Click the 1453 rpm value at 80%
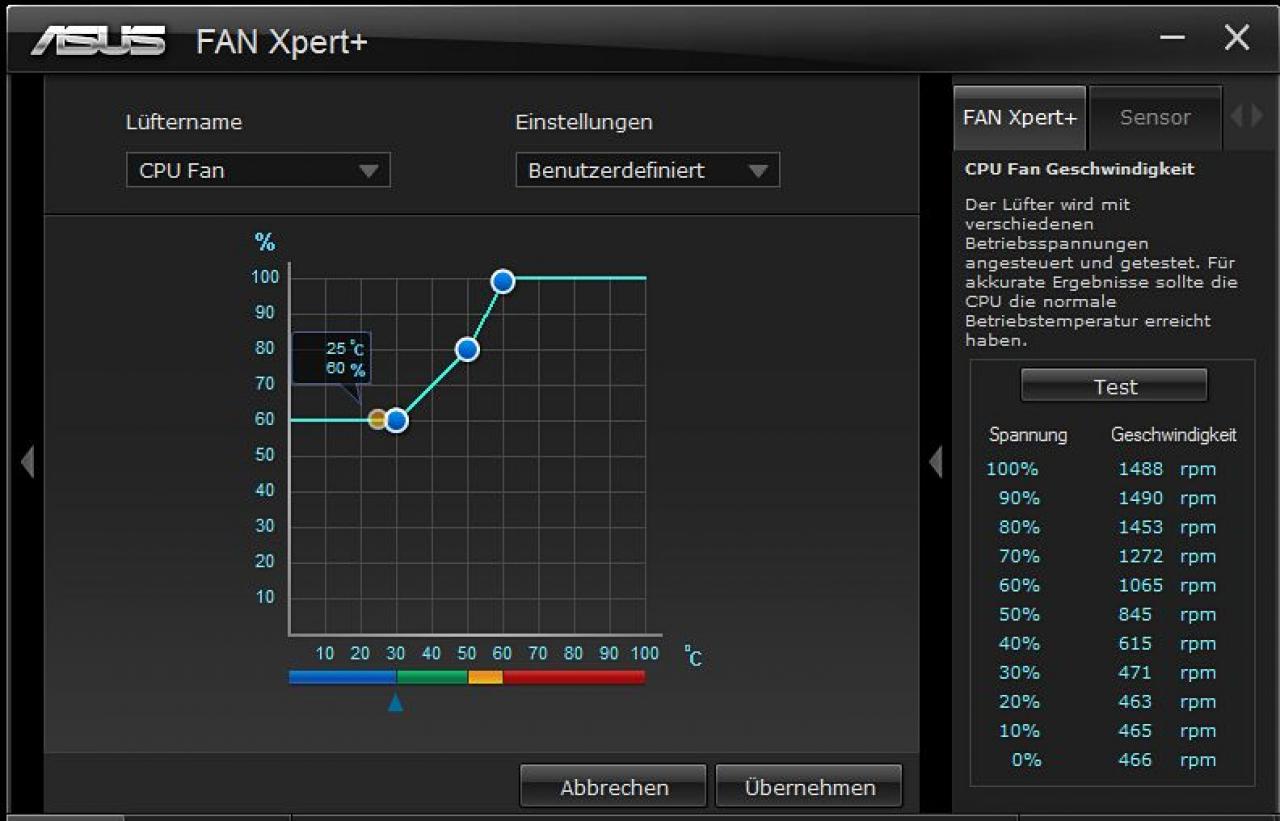This screenshot has height=821, width=1280. click(1167, 527)
